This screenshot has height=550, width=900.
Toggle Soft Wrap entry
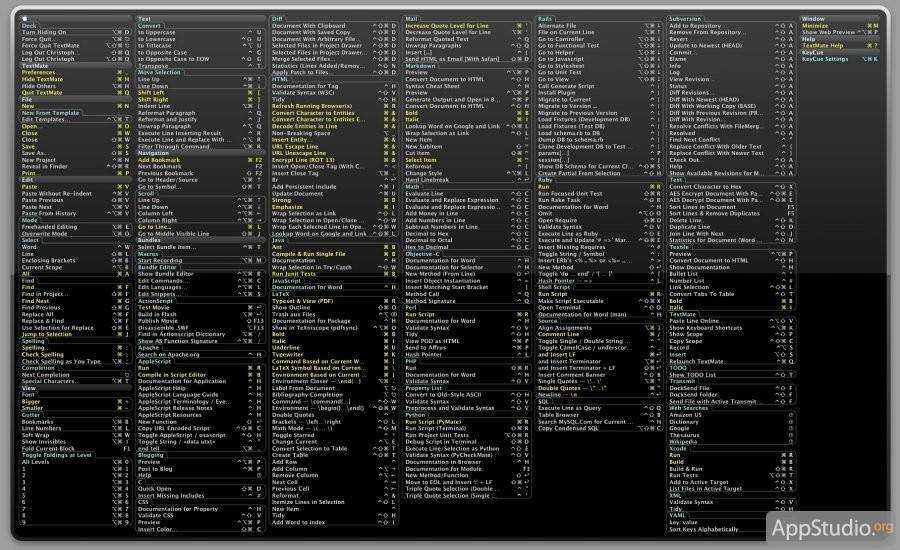pyautogui.click(x=36, y=435)
